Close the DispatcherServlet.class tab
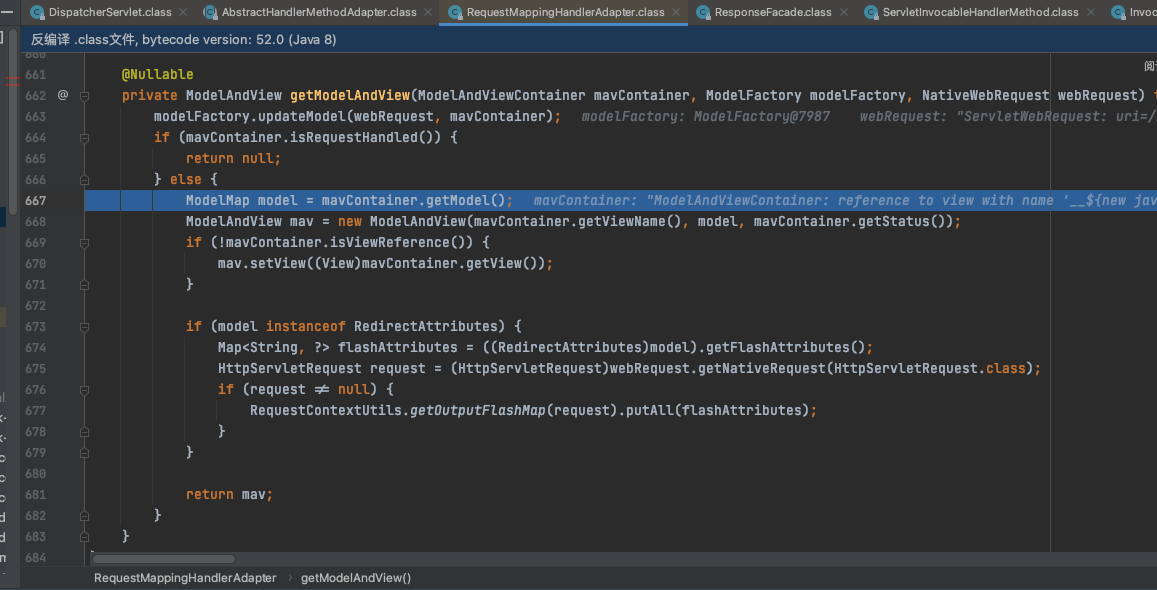The image size is (1157, 590). (x=183, y=12)
